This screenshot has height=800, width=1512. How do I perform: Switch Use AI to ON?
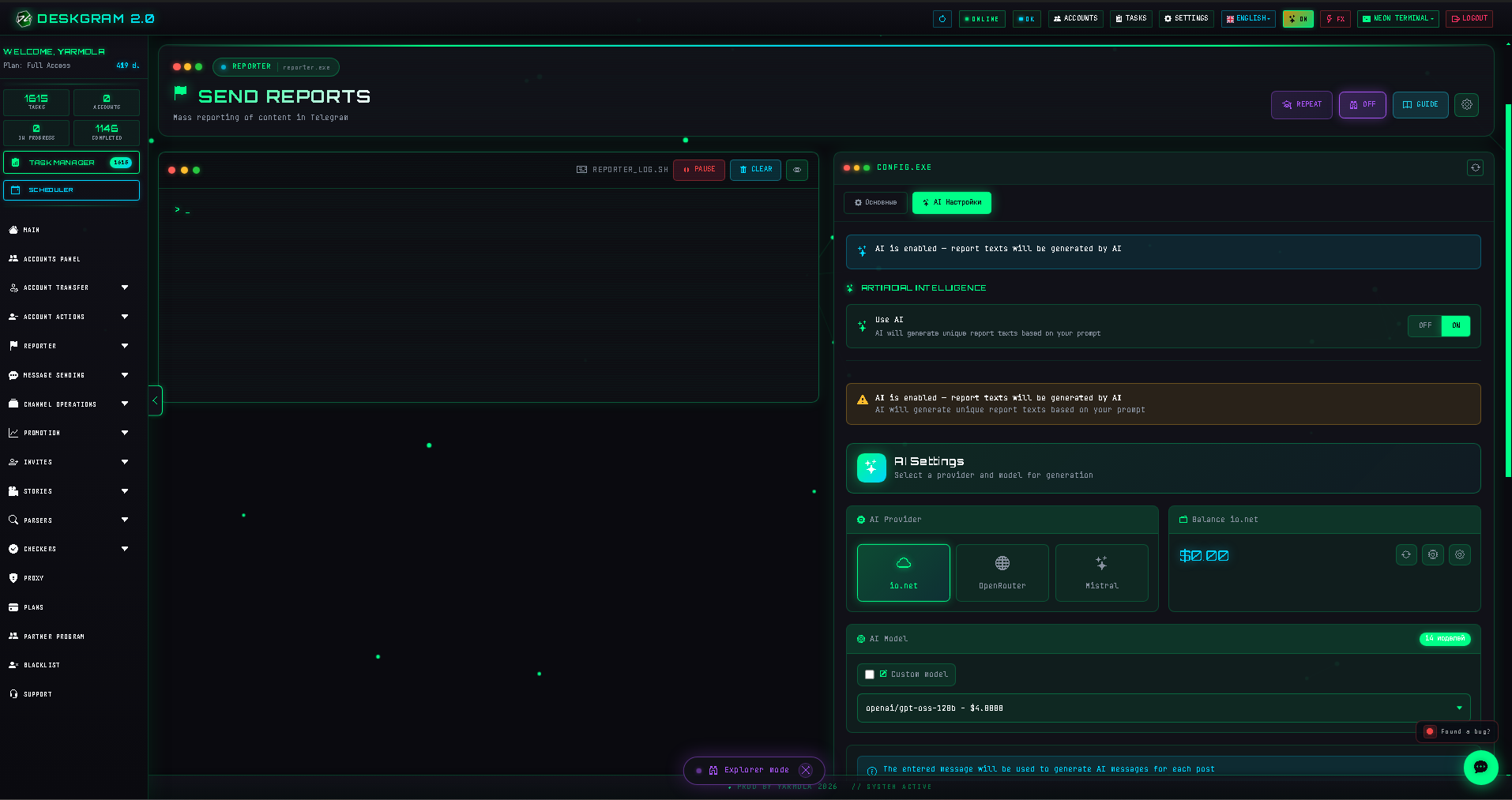(1456, 325)
